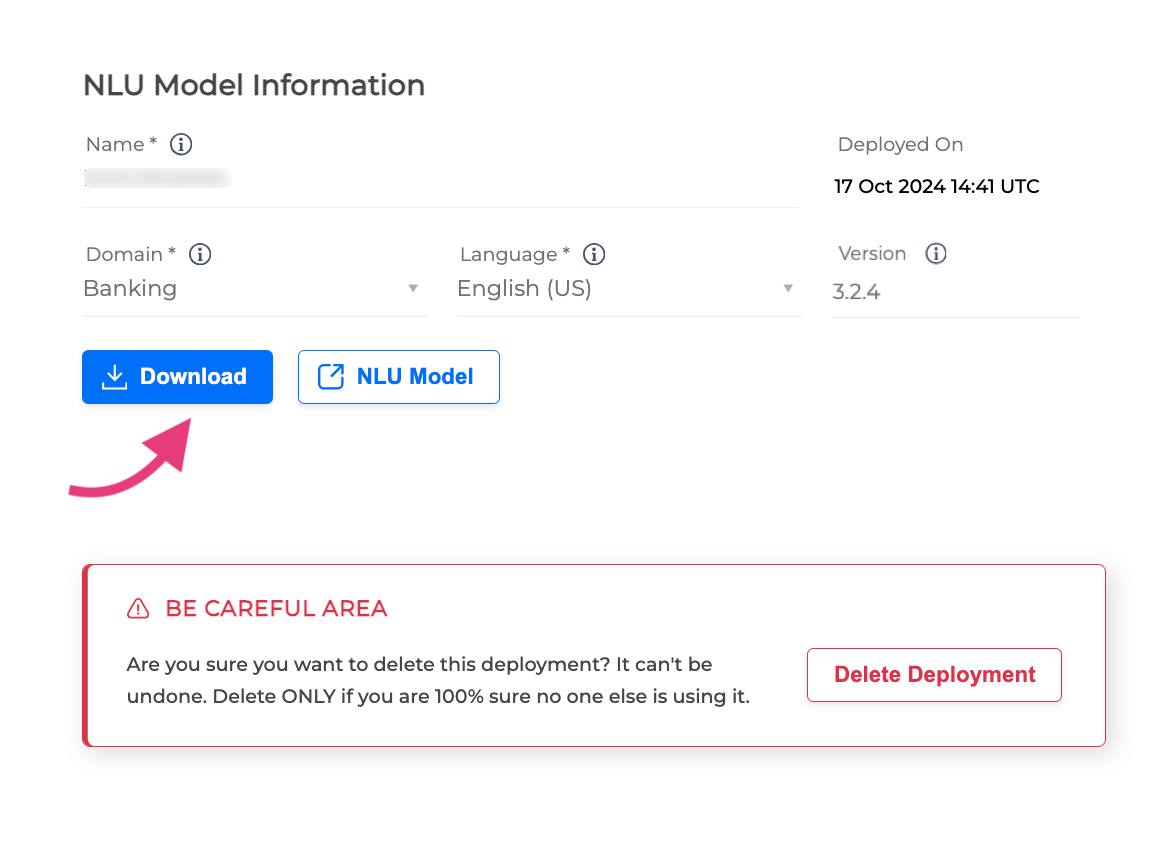Click the Domain info icon
Image resolution: width=1164 pixels, height=846 pixels.
pos(200,254)
